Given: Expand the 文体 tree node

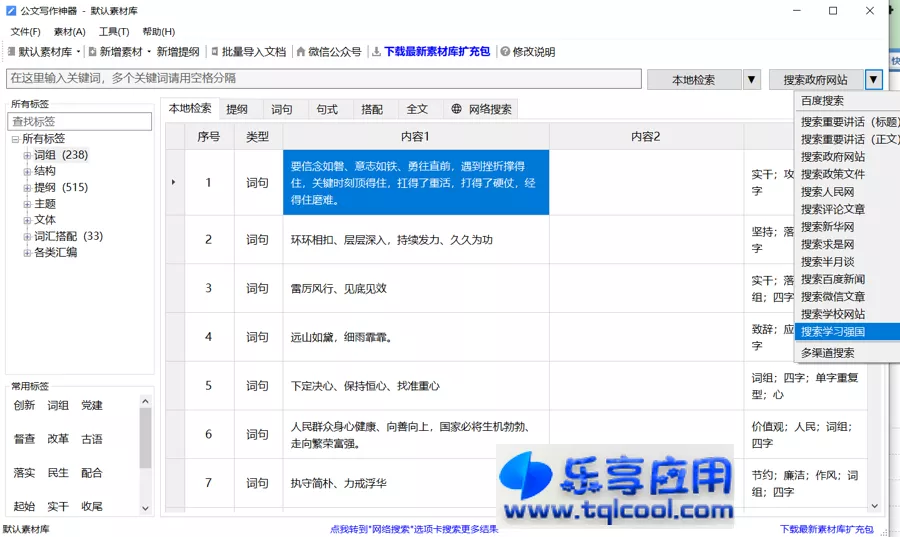Looking at the screenshot, I should pyautogui.click(x=27, y=220).
